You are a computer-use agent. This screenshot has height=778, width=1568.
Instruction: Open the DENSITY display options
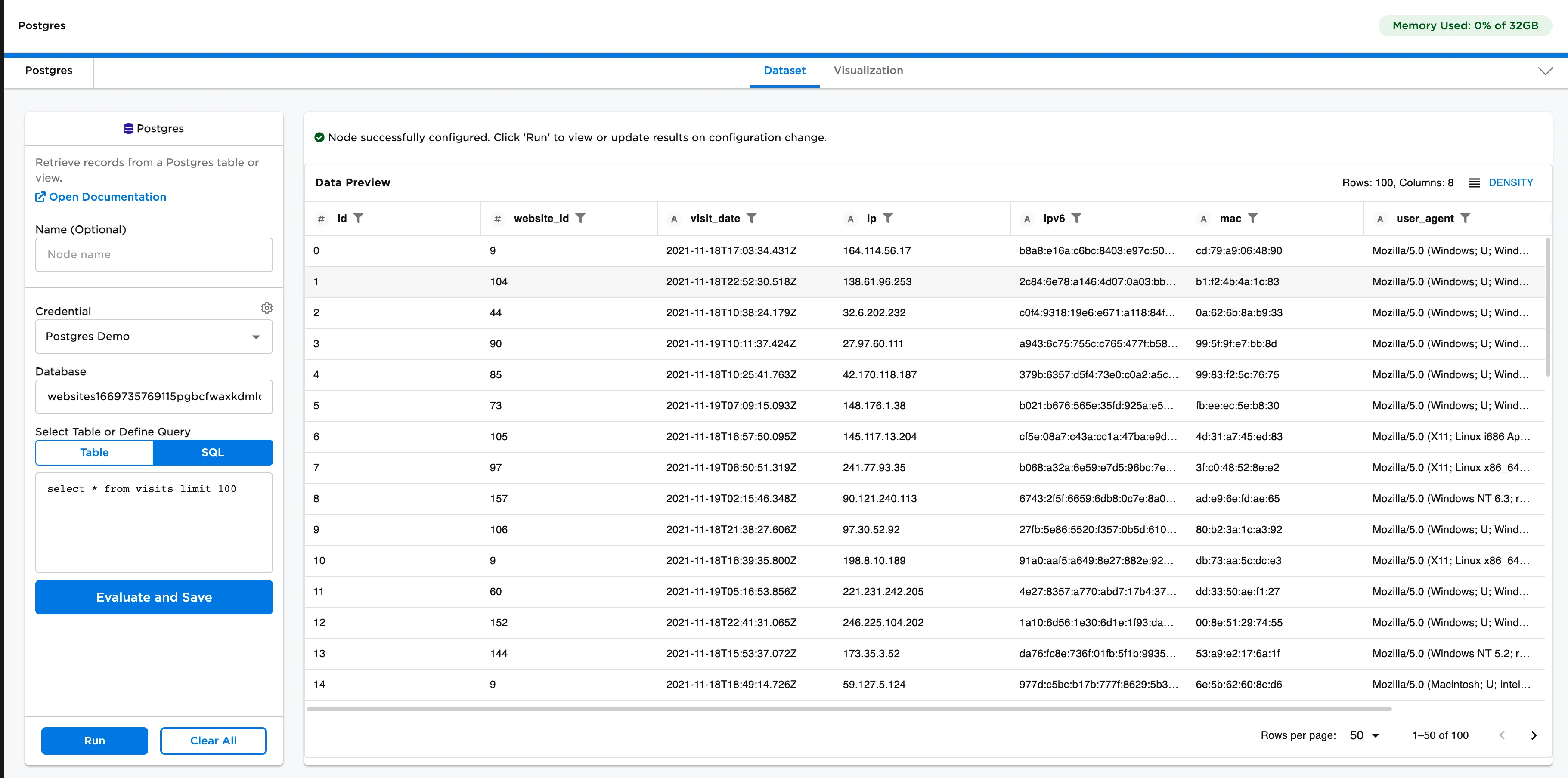point(1511,182)
